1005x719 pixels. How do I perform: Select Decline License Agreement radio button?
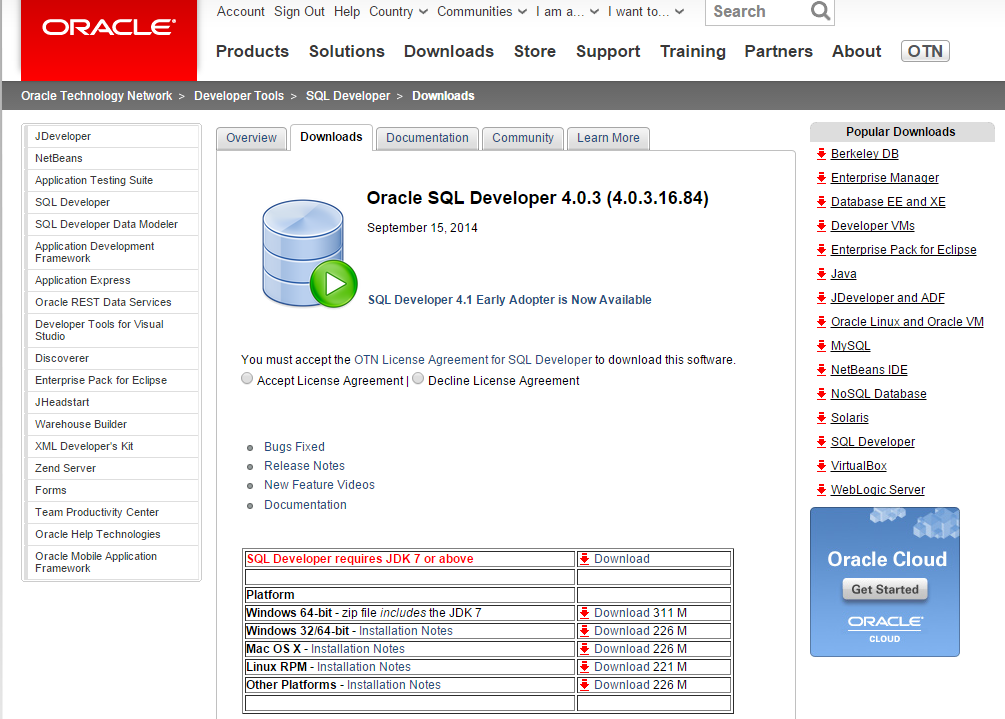(x=418, y=380)
